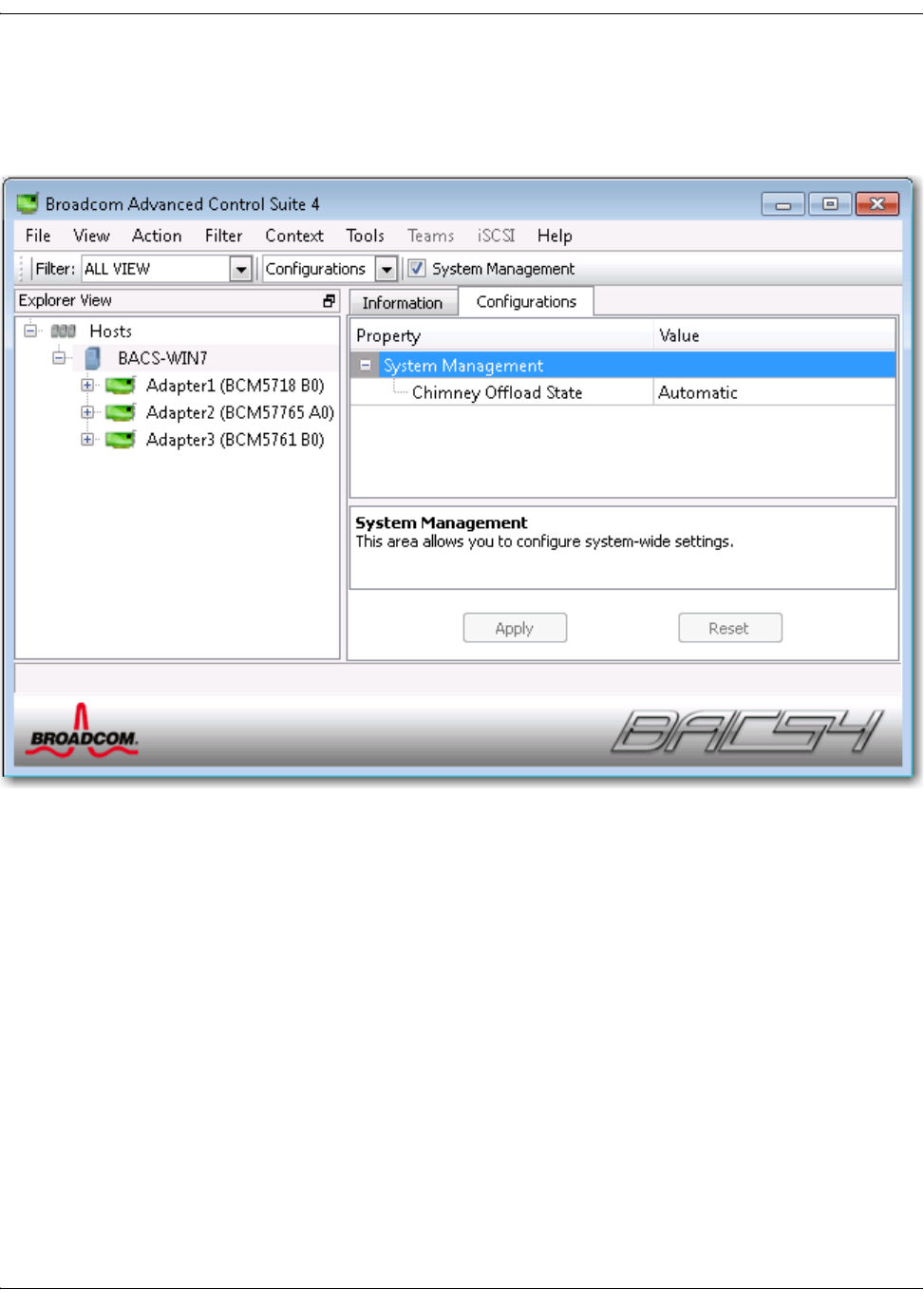Maximize the Broadcom Advanced Control Suite window
This screenshot has width=924, height=1308.
830,204
